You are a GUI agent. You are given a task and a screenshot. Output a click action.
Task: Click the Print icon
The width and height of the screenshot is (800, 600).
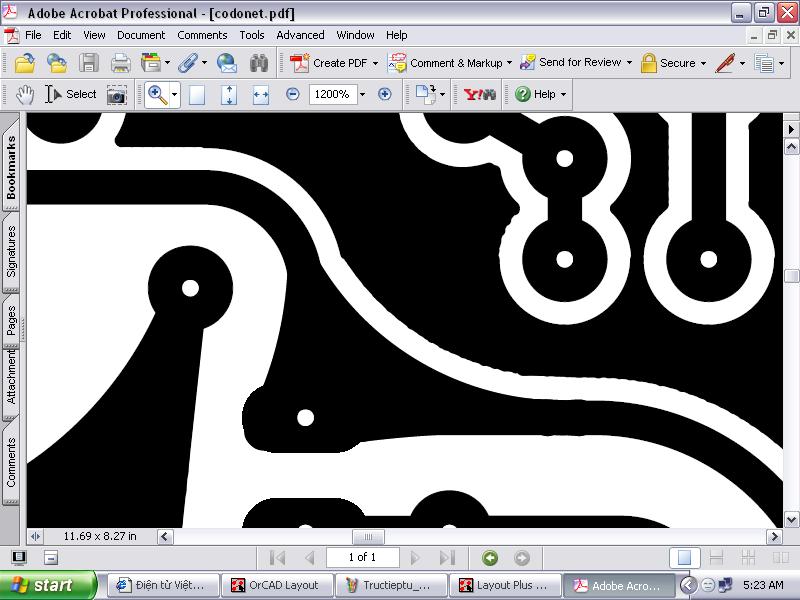pyautogui.click(x=120, y=63)
